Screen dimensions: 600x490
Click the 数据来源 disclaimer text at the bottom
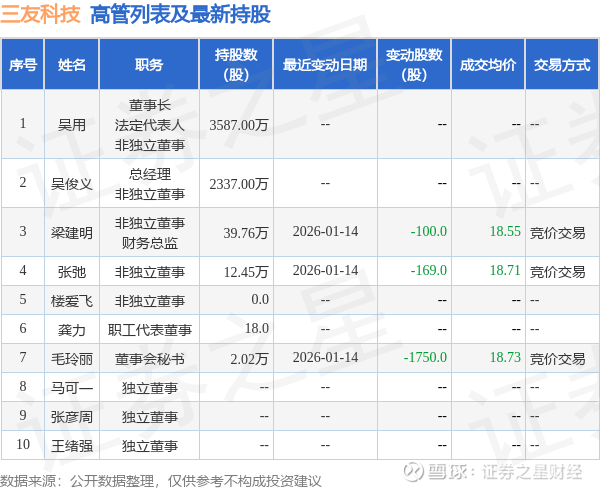161,481
